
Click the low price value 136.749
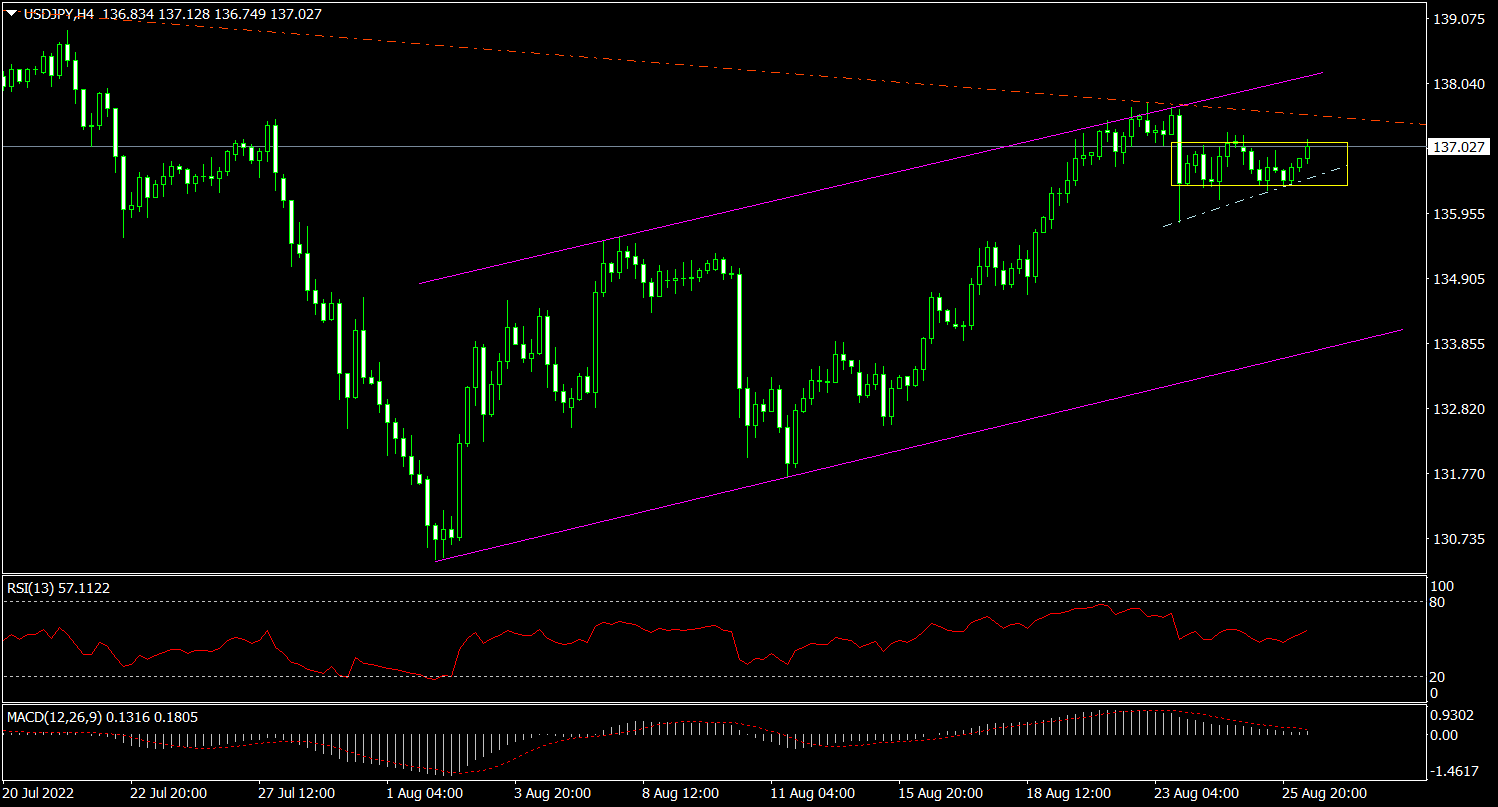pyautogui.click(x=242, y=15)
